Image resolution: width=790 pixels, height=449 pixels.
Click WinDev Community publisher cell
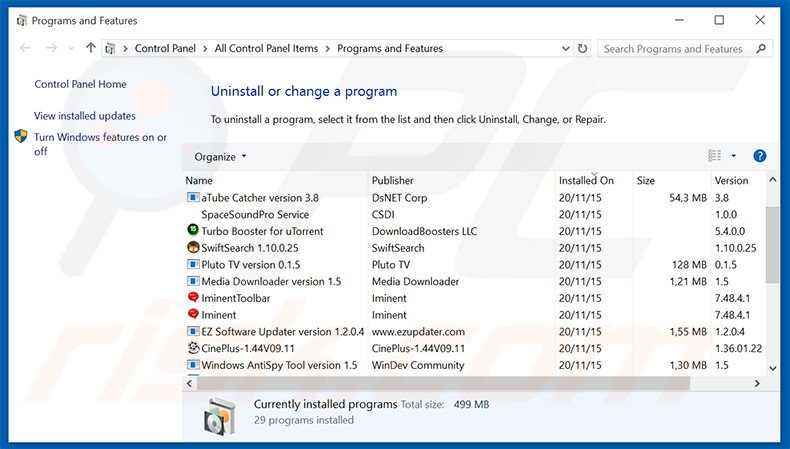click(418, 365)
